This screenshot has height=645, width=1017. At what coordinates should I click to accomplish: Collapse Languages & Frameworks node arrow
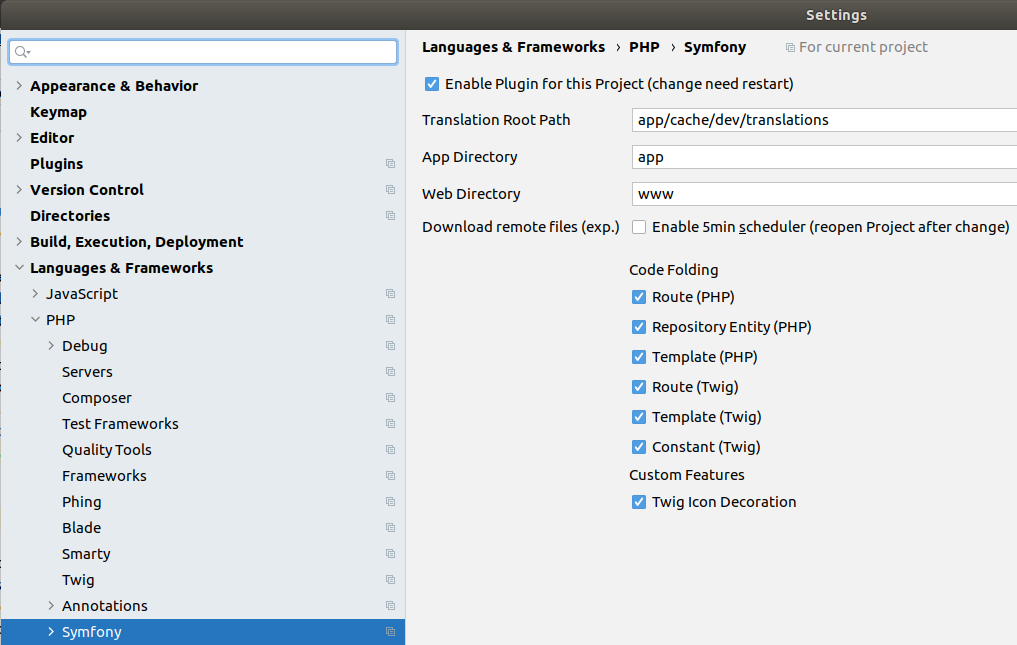click(19, 267)
